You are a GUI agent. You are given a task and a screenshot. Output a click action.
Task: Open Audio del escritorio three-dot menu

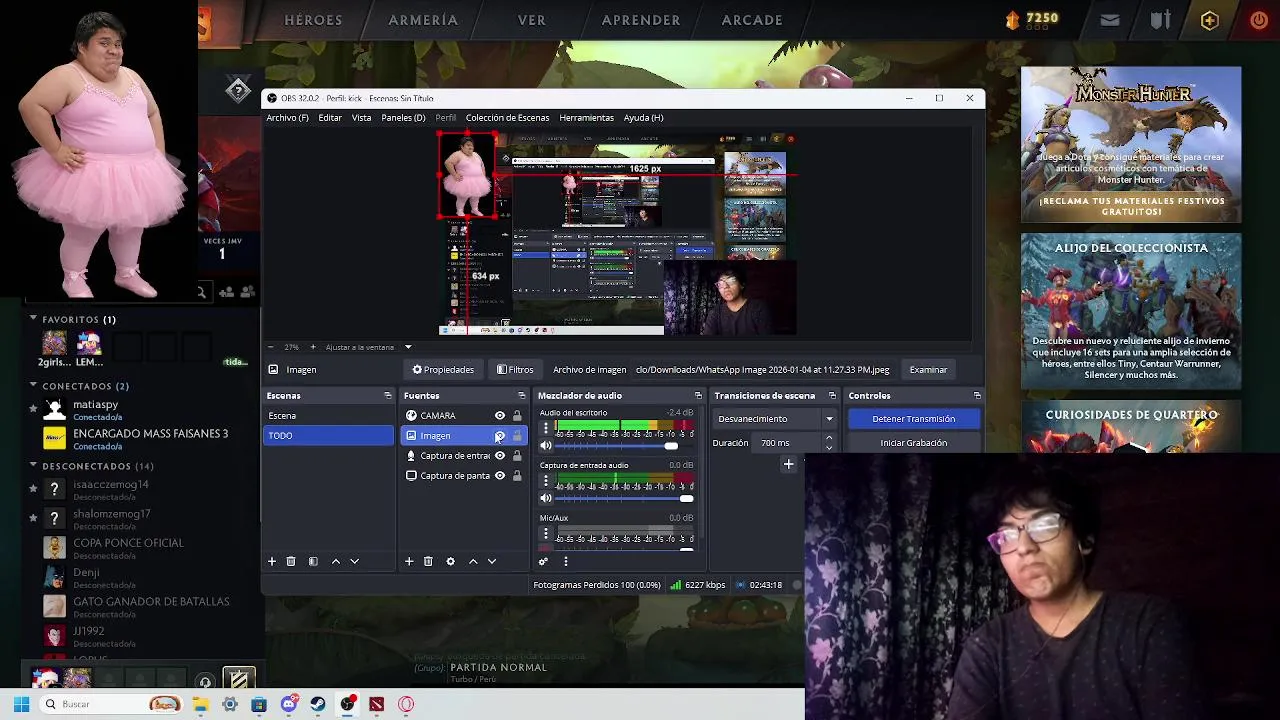click(x=546, y=428)
